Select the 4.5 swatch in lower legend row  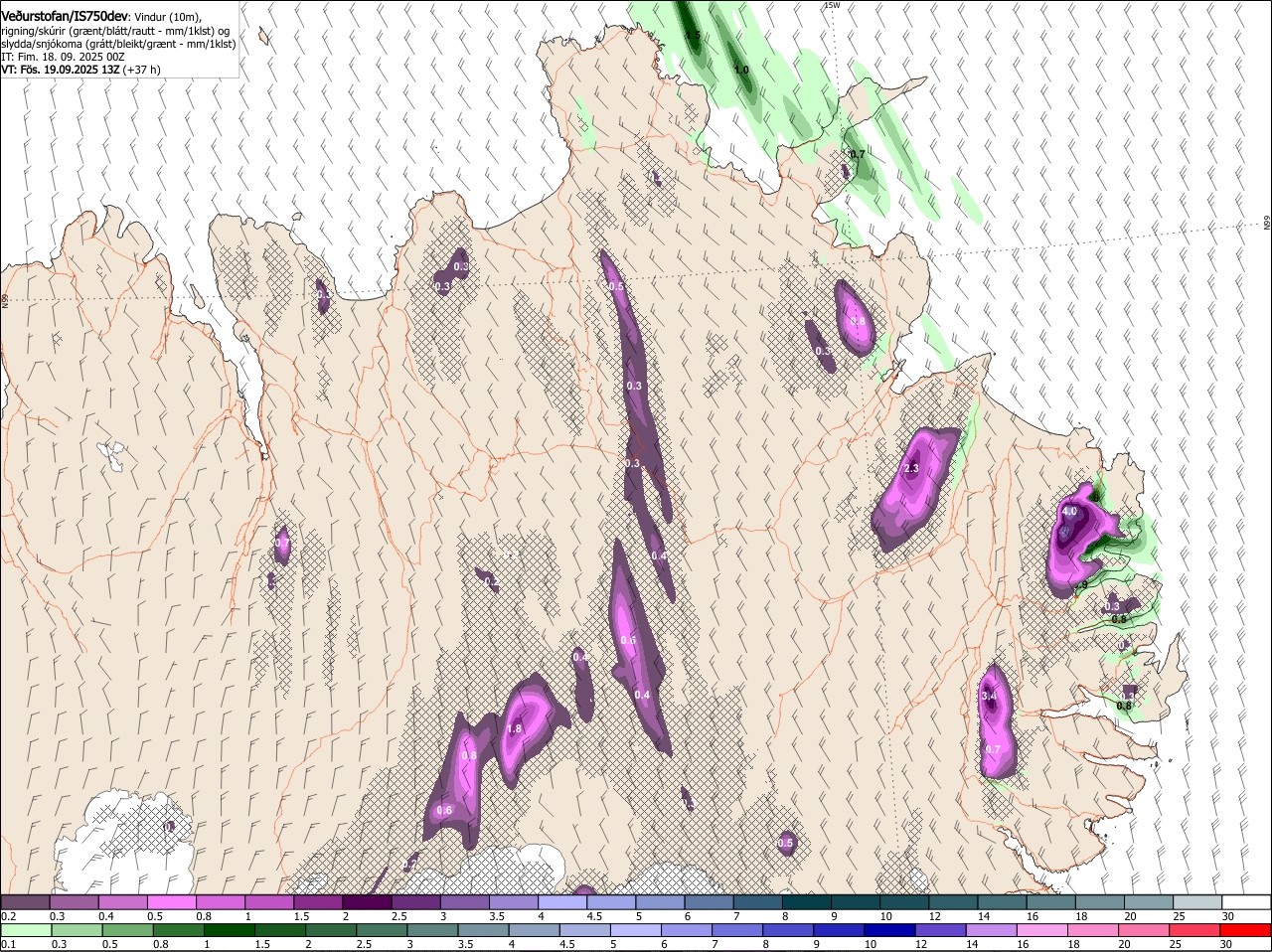coord(584,930)
